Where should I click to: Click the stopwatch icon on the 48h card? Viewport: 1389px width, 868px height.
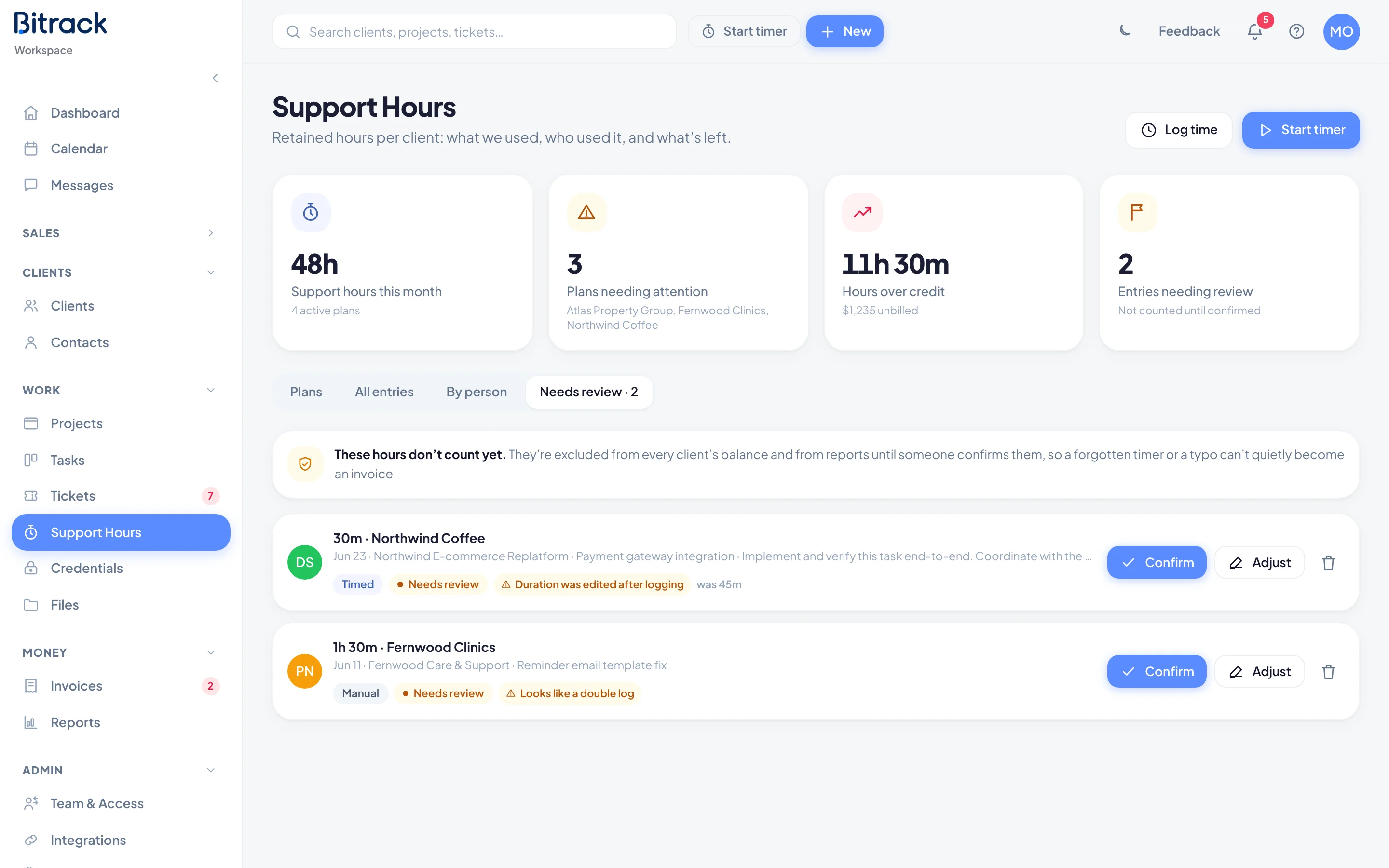[x=311, y=212]
